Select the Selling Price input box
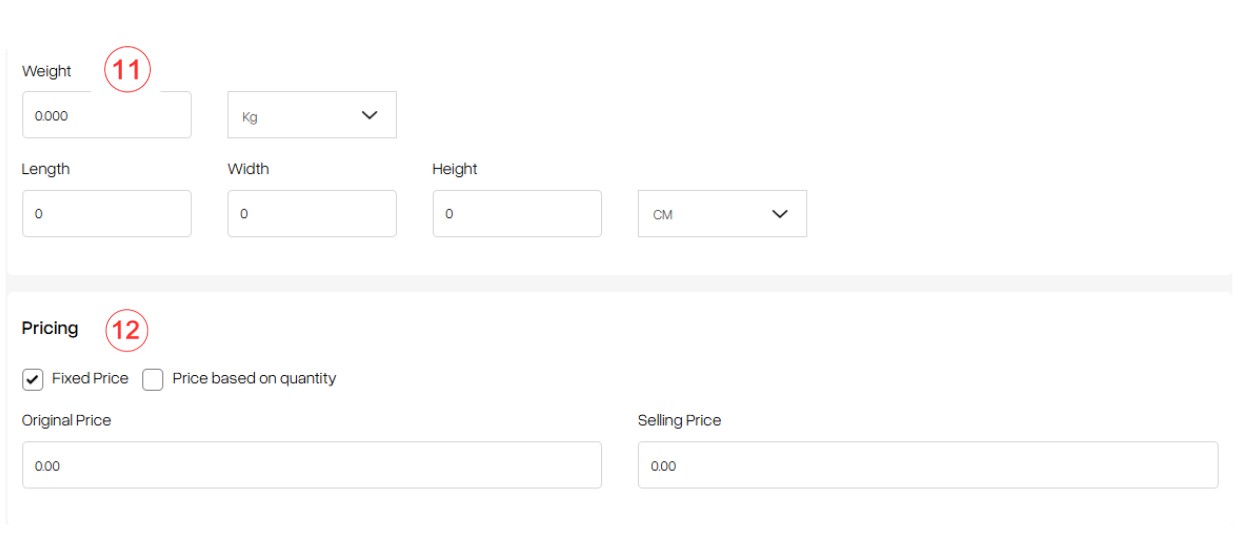Screen dimensions: 1240x551 [928, 465]
